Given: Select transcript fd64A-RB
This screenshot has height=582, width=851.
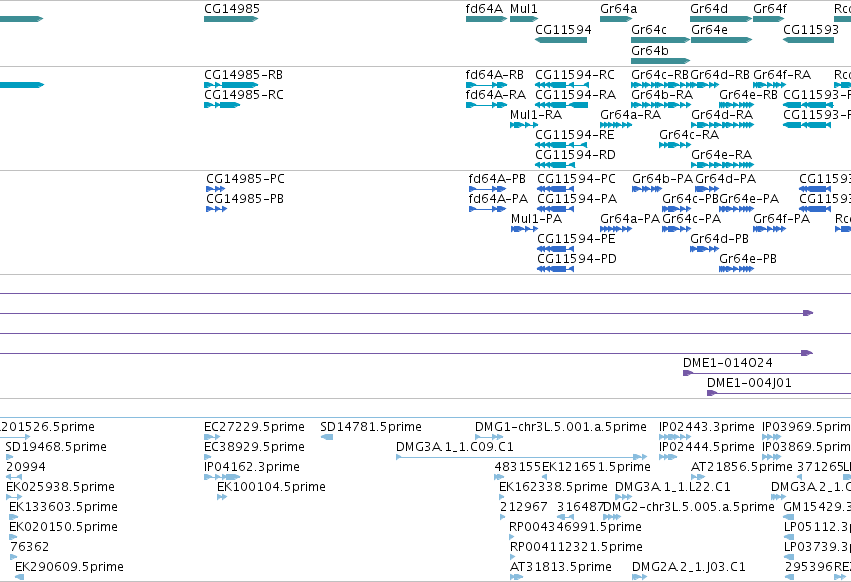Looking at the screenshot, I should tap(486, 85).
